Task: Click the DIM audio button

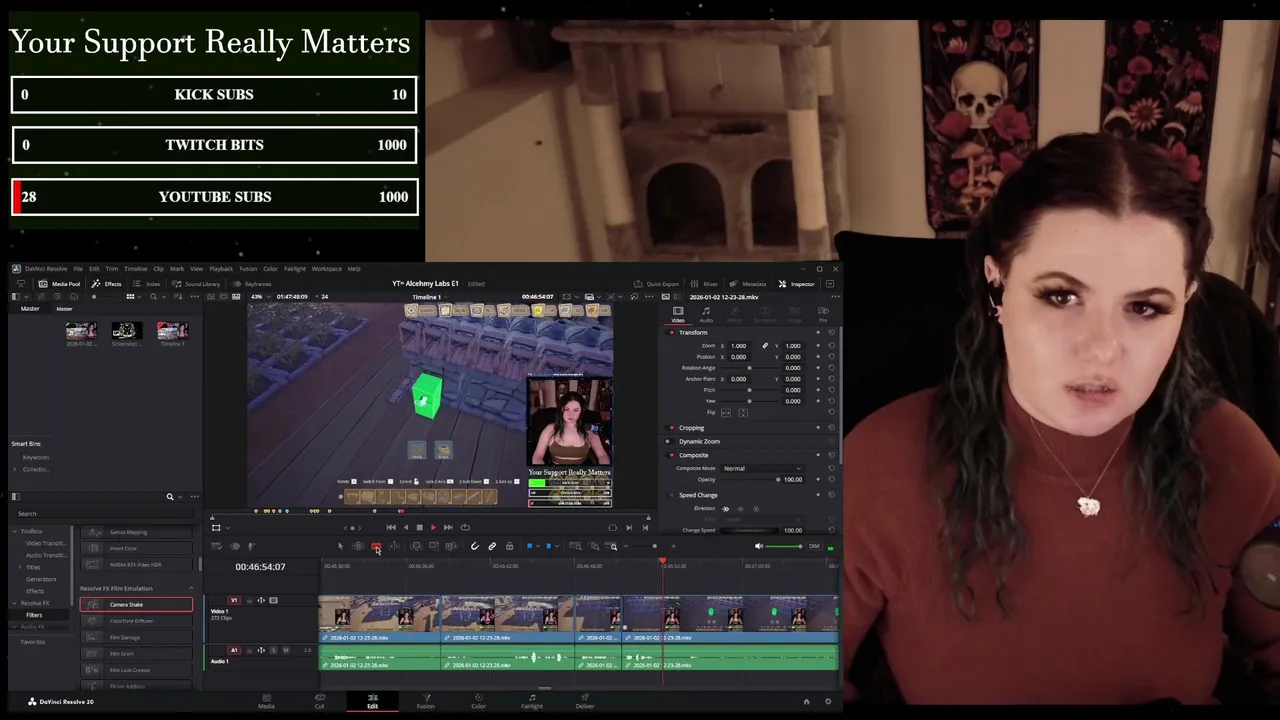Action: tap(814, 546)
